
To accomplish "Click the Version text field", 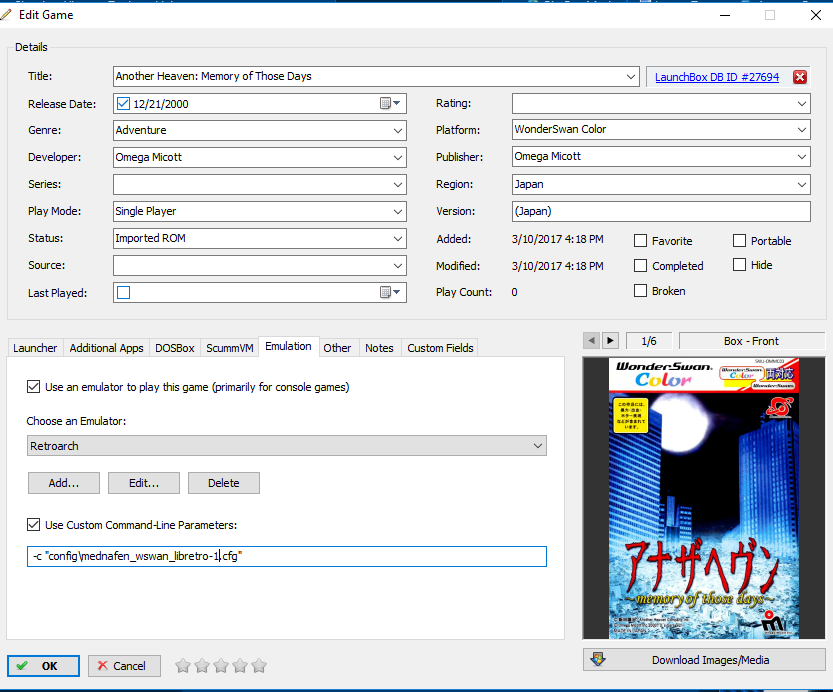I will [661, 211].
